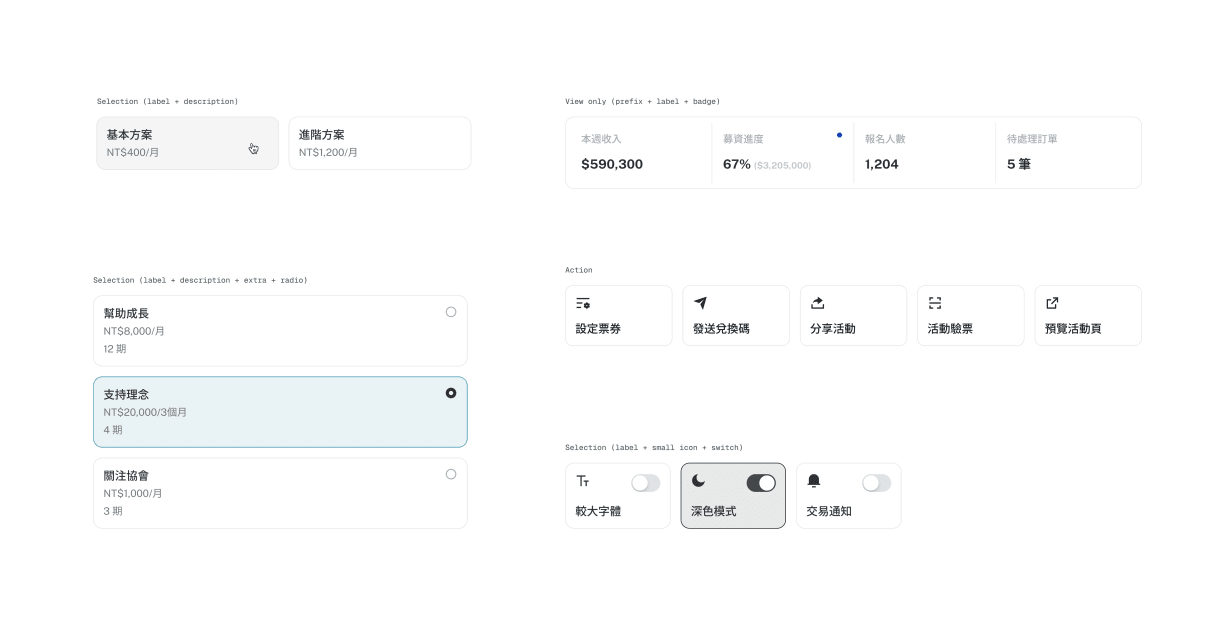
Task: Select the 支持理念 radio button
Action: click(451, 393)
